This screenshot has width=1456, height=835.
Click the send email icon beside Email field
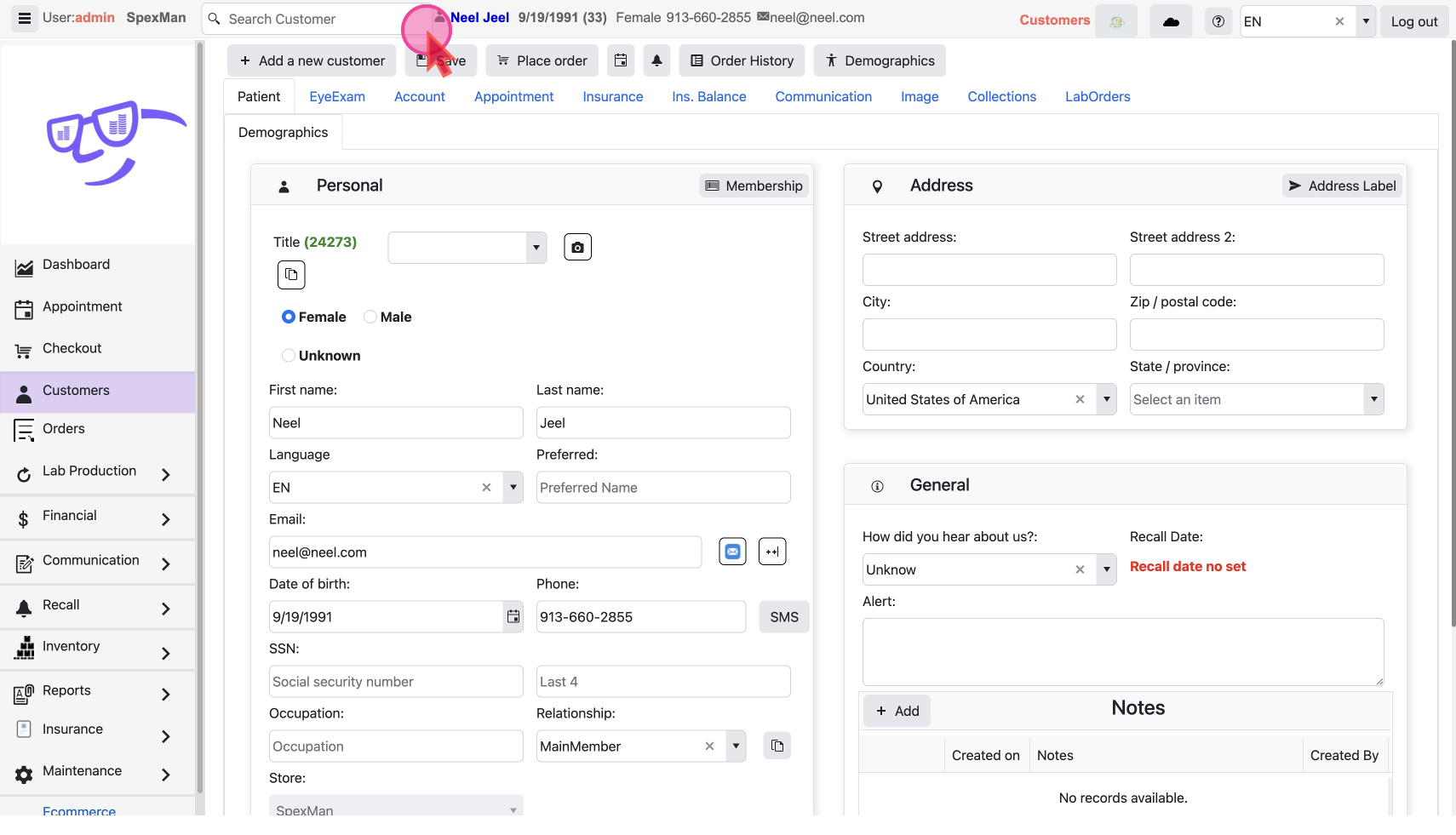tap(732, 552)
